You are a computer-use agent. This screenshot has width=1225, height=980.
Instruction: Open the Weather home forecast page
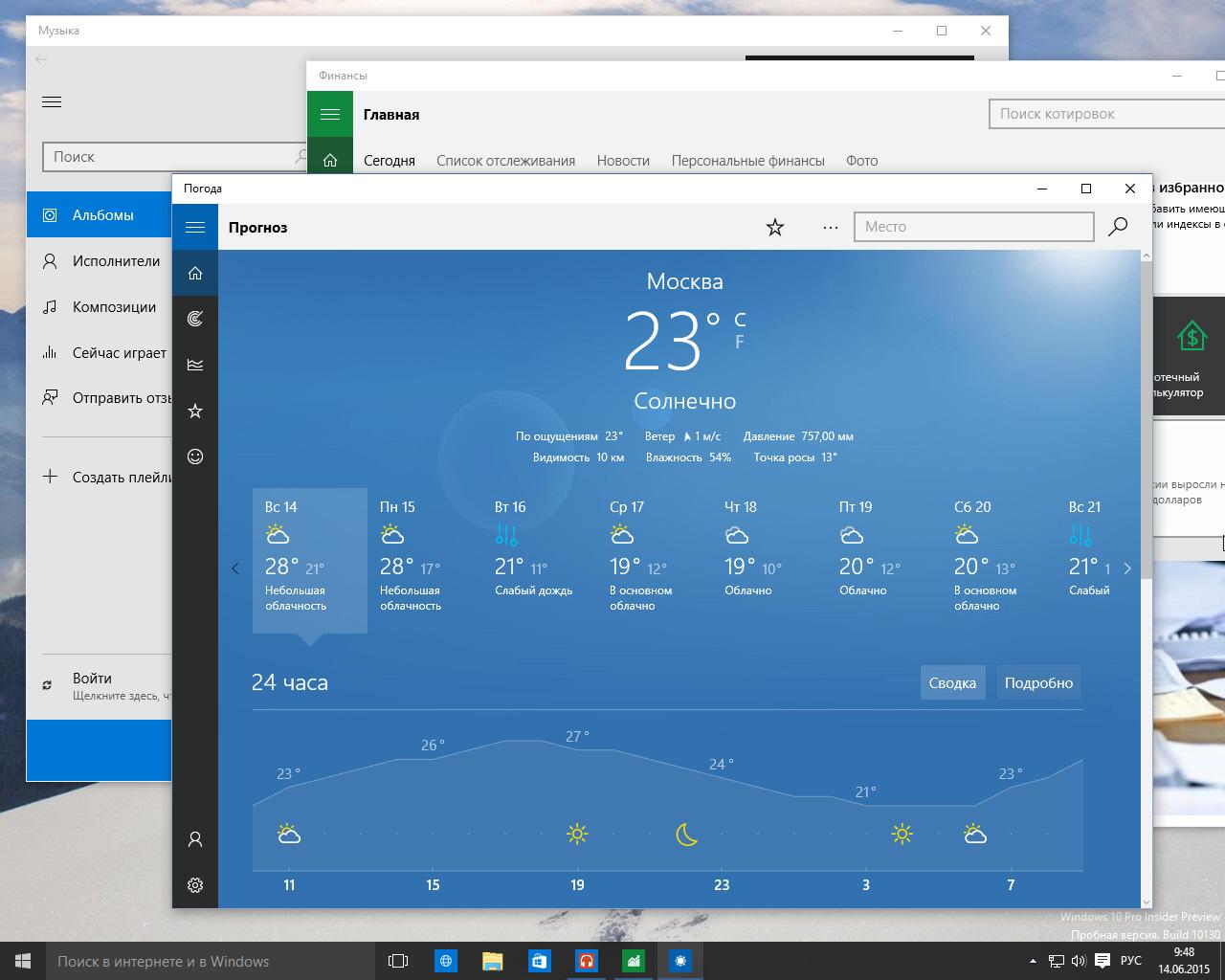coord(195,273)
